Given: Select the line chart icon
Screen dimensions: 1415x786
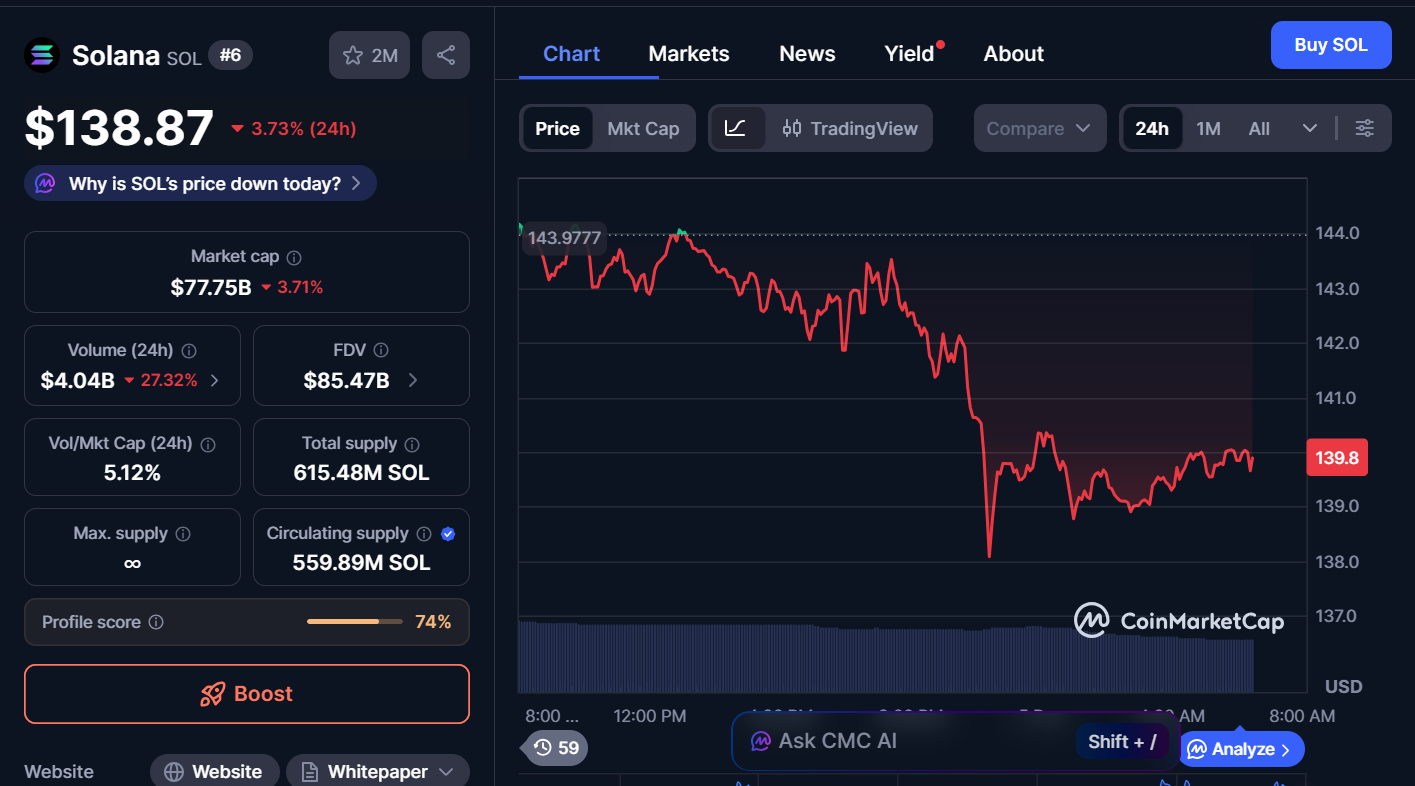Looking at the screenshot, I should tap(736, 128).
